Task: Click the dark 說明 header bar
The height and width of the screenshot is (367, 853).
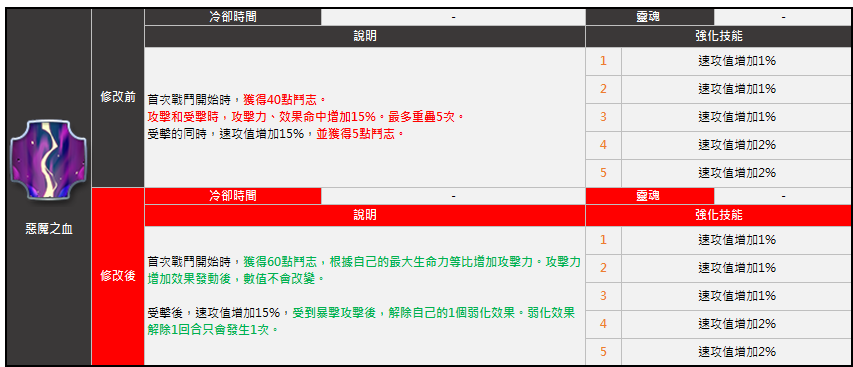Action: point(365,36)
